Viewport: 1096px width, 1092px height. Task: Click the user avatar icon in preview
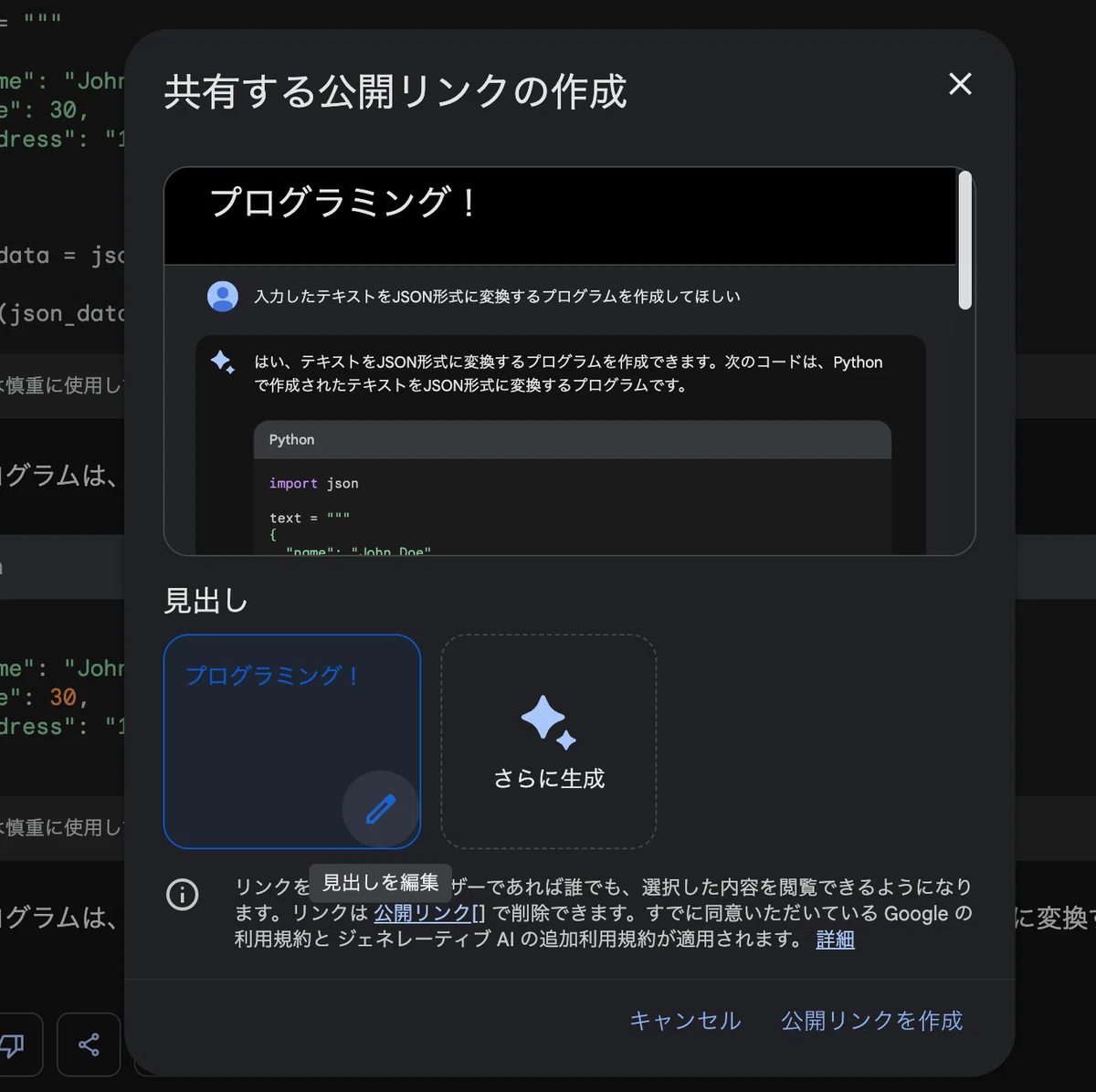point(223,297)
